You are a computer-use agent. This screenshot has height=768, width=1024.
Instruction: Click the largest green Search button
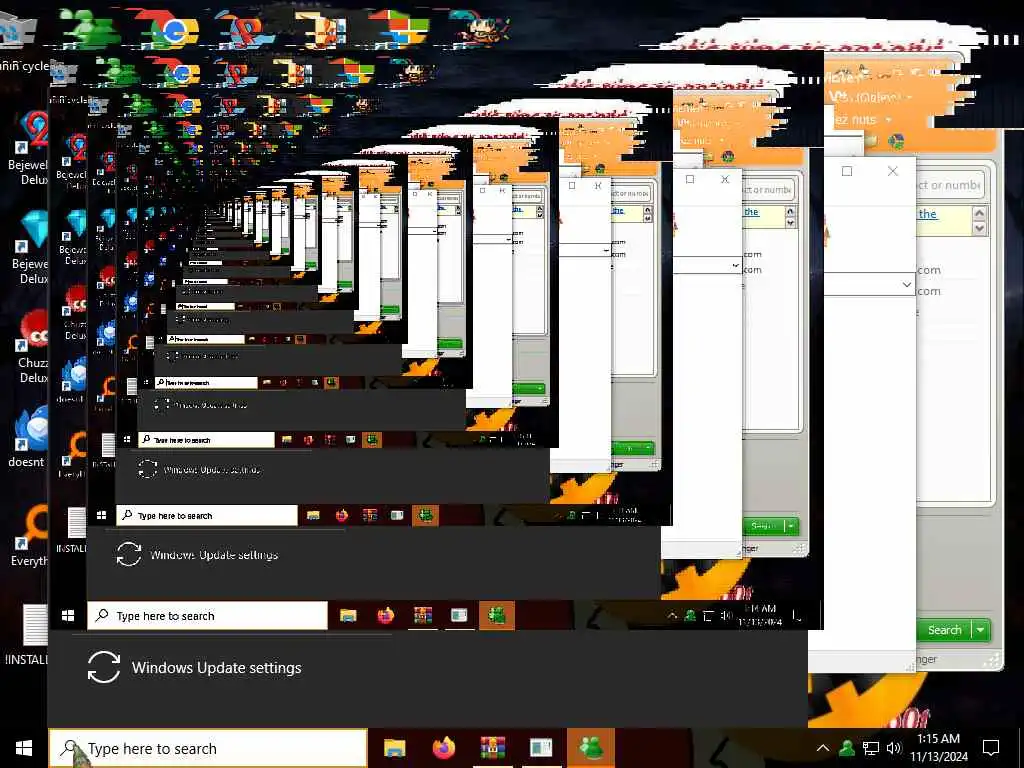[x=945, y=630]
